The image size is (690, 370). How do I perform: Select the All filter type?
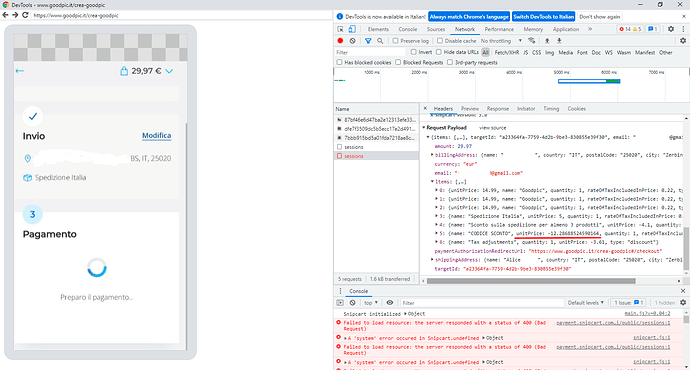485,52
